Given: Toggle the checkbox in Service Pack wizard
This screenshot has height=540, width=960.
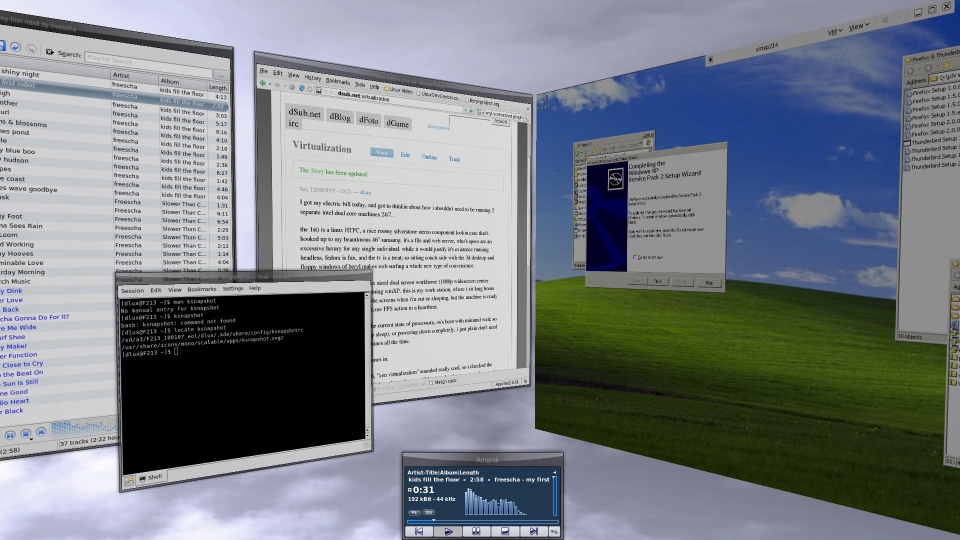Looking at the screenshot, I should click(x=635, y=257).
